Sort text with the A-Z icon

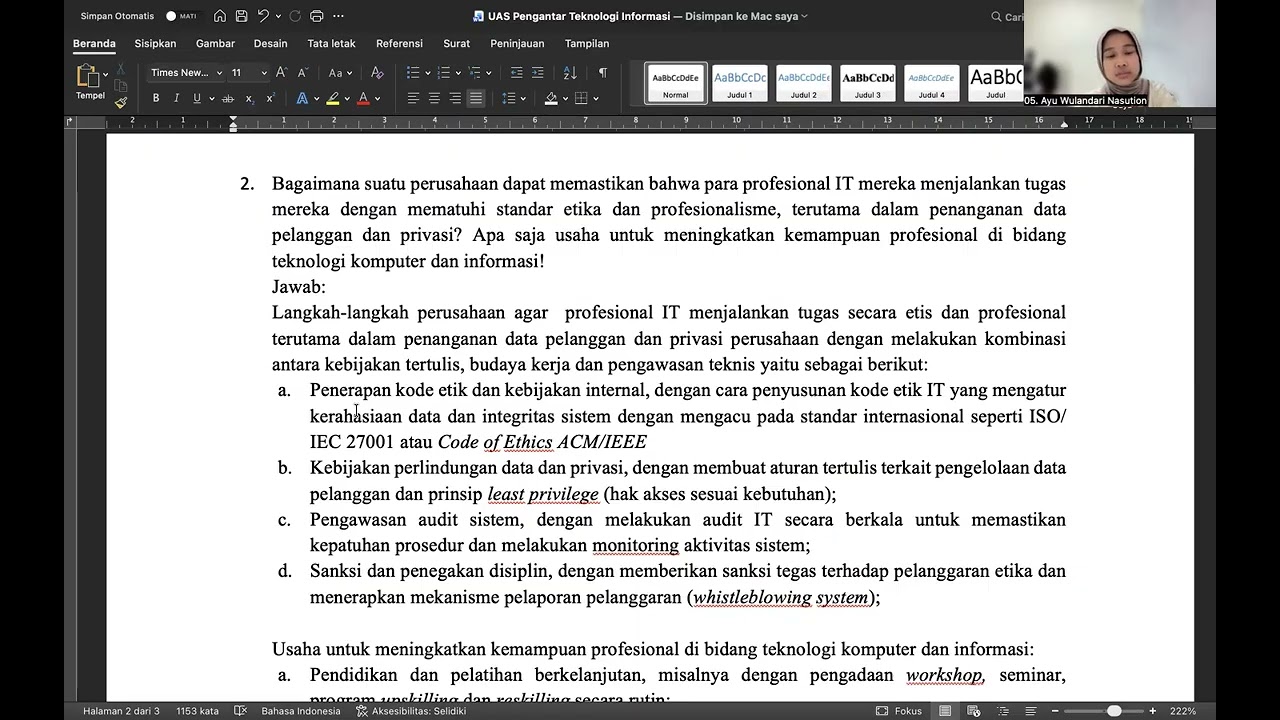click(570, 73)
